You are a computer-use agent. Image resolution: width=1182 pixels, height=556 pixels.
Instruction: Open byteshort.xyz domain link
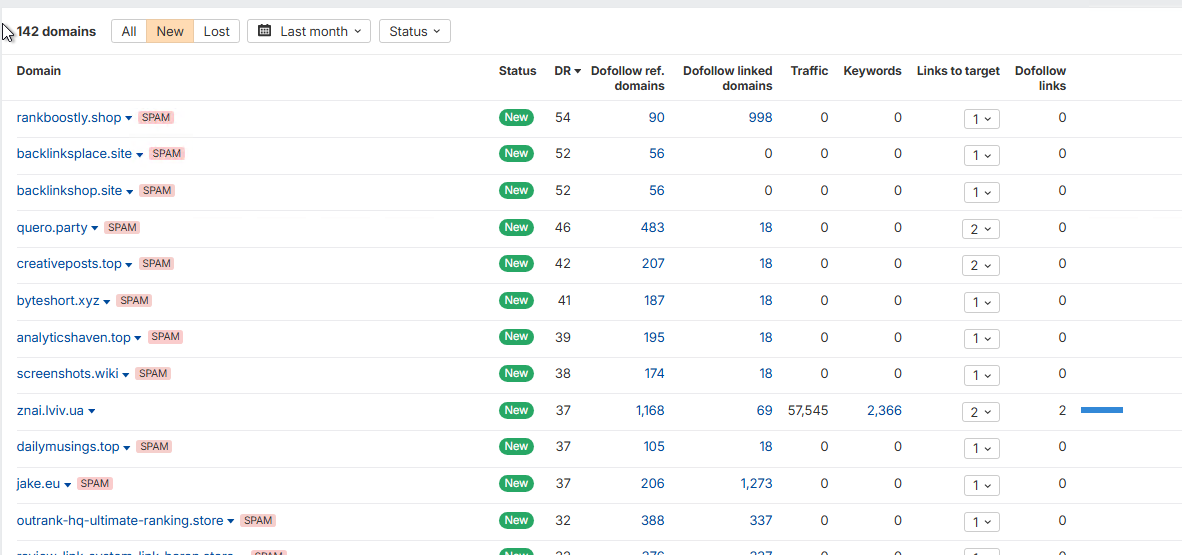(58, 300)
